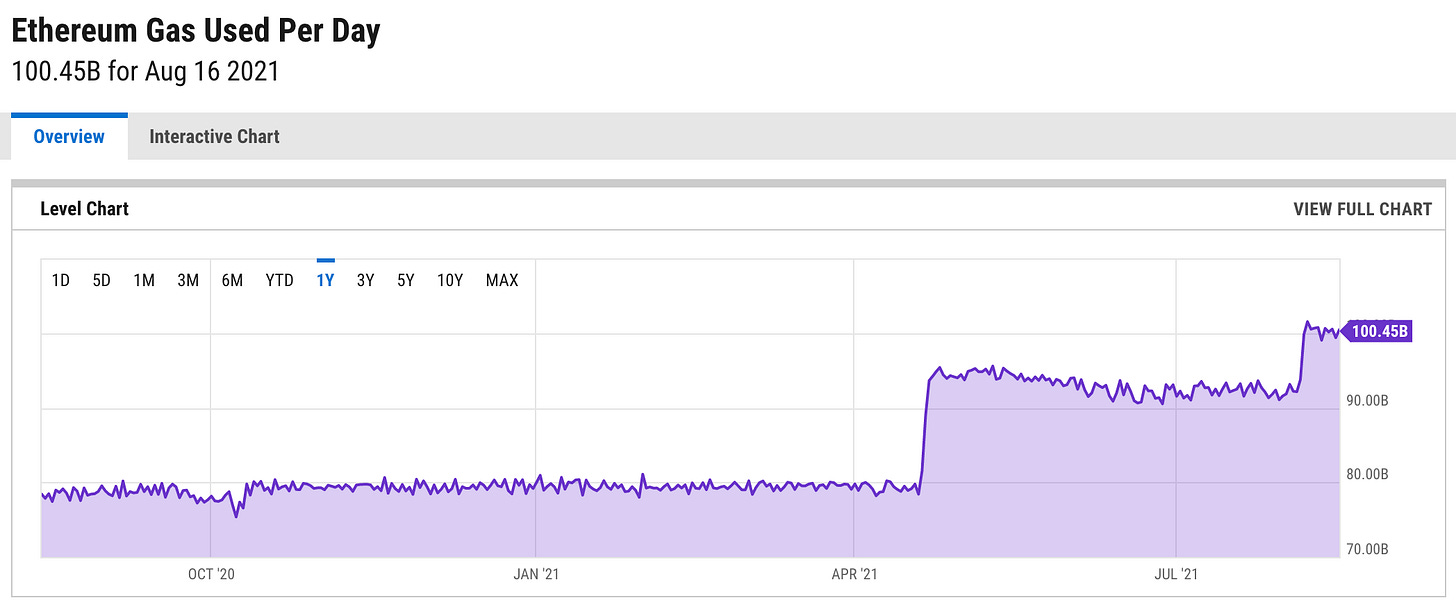
Task: Click the '100.45B for Aug 16 2021' subtitle
Action: point(145,73)
